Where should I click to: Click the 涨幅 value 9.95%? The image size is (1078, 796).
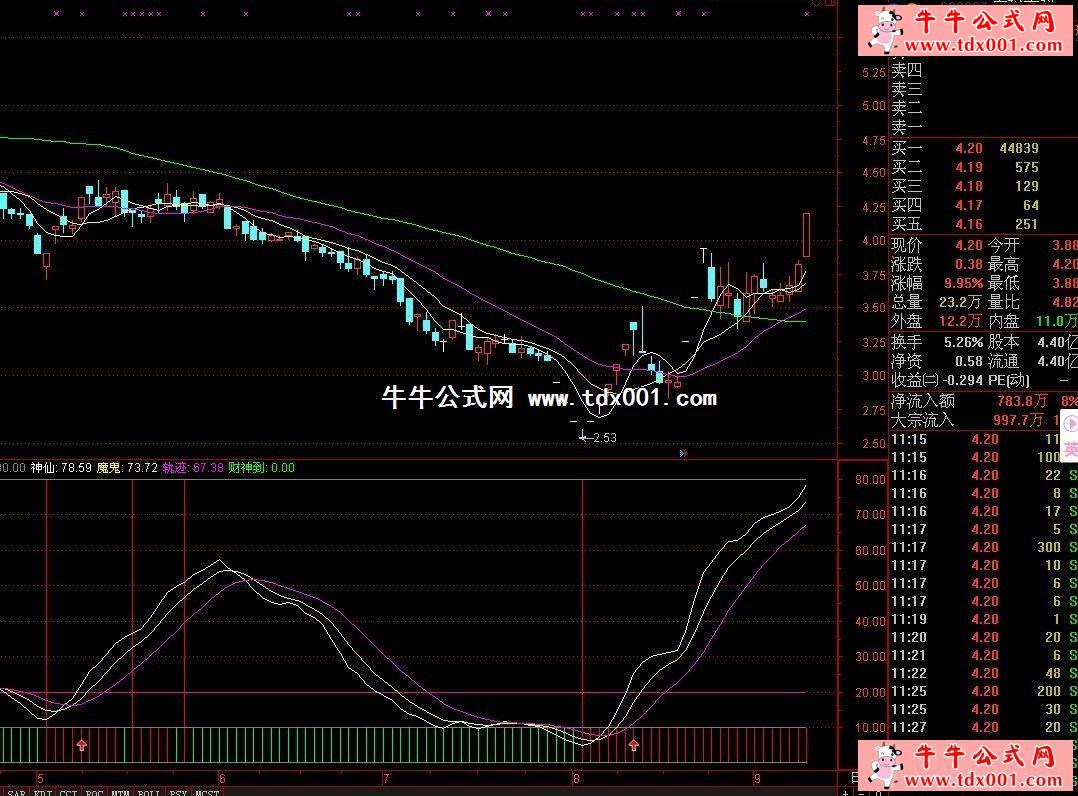[x=965, y=283]
